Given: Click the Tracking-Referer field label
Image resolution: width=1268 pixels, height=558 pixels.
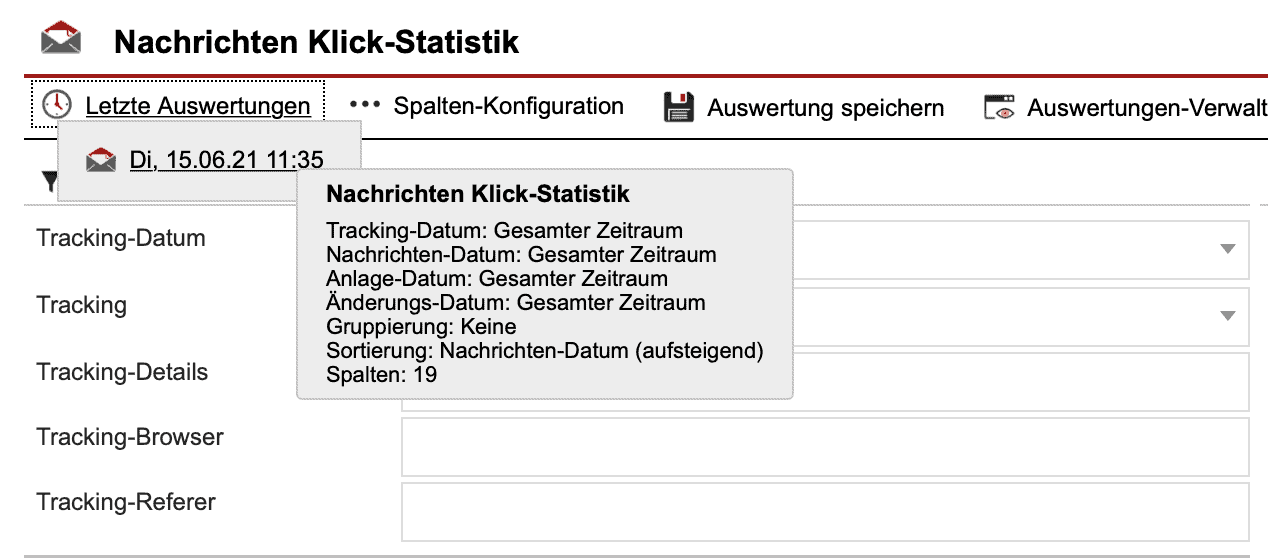Looking at the screenshot, I should 126,502.
